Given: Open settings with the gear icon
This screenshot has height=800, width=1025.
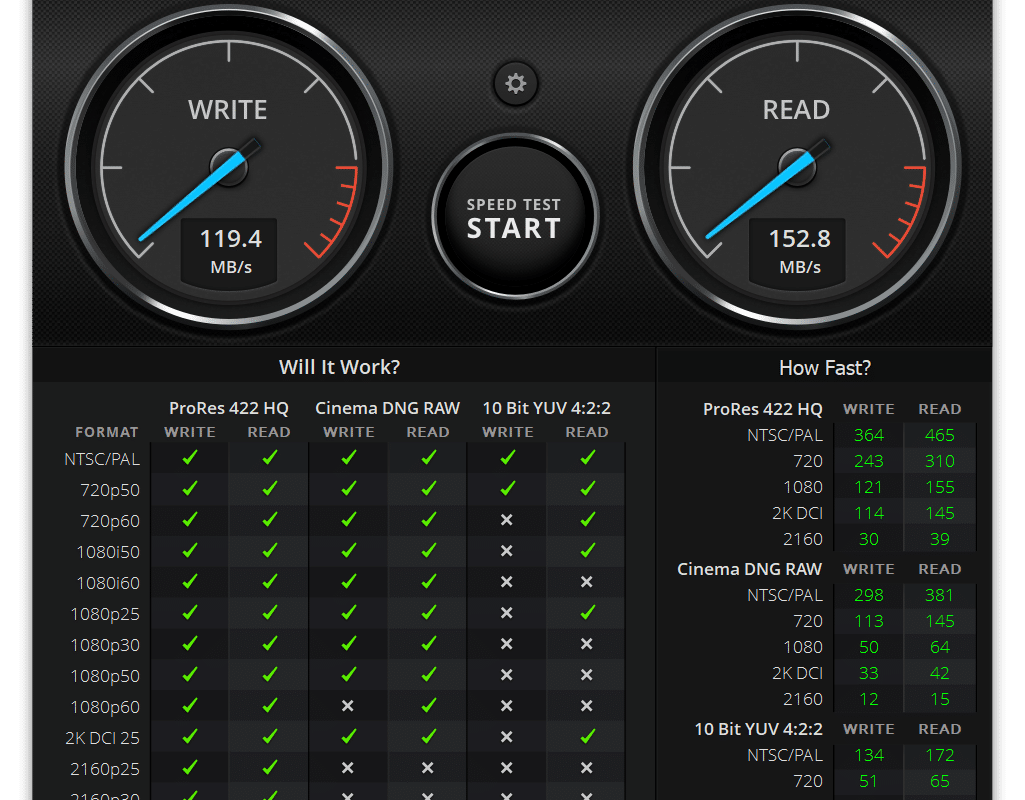Looking at the screenshot, I should pos(516,84).
